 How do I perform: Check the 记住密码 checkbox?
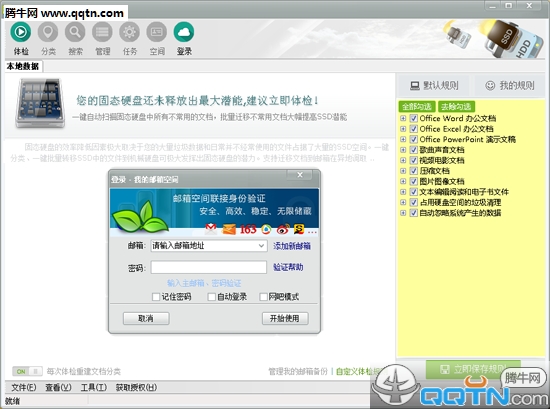point(156,297)
